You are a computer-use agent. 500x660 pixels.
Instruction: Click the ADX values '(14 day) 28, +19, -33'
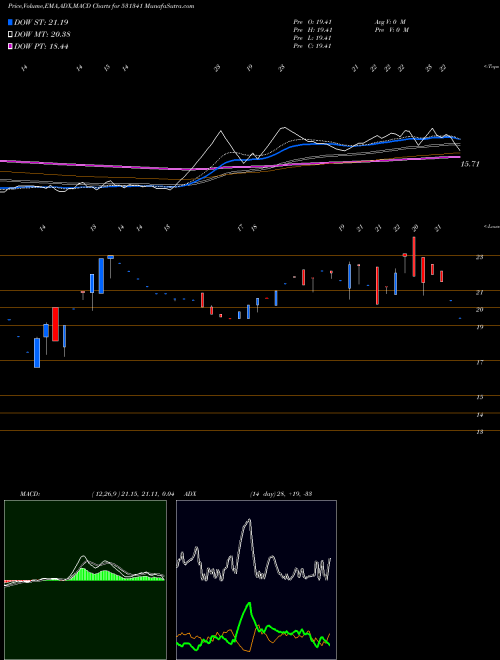coord(280,494)
